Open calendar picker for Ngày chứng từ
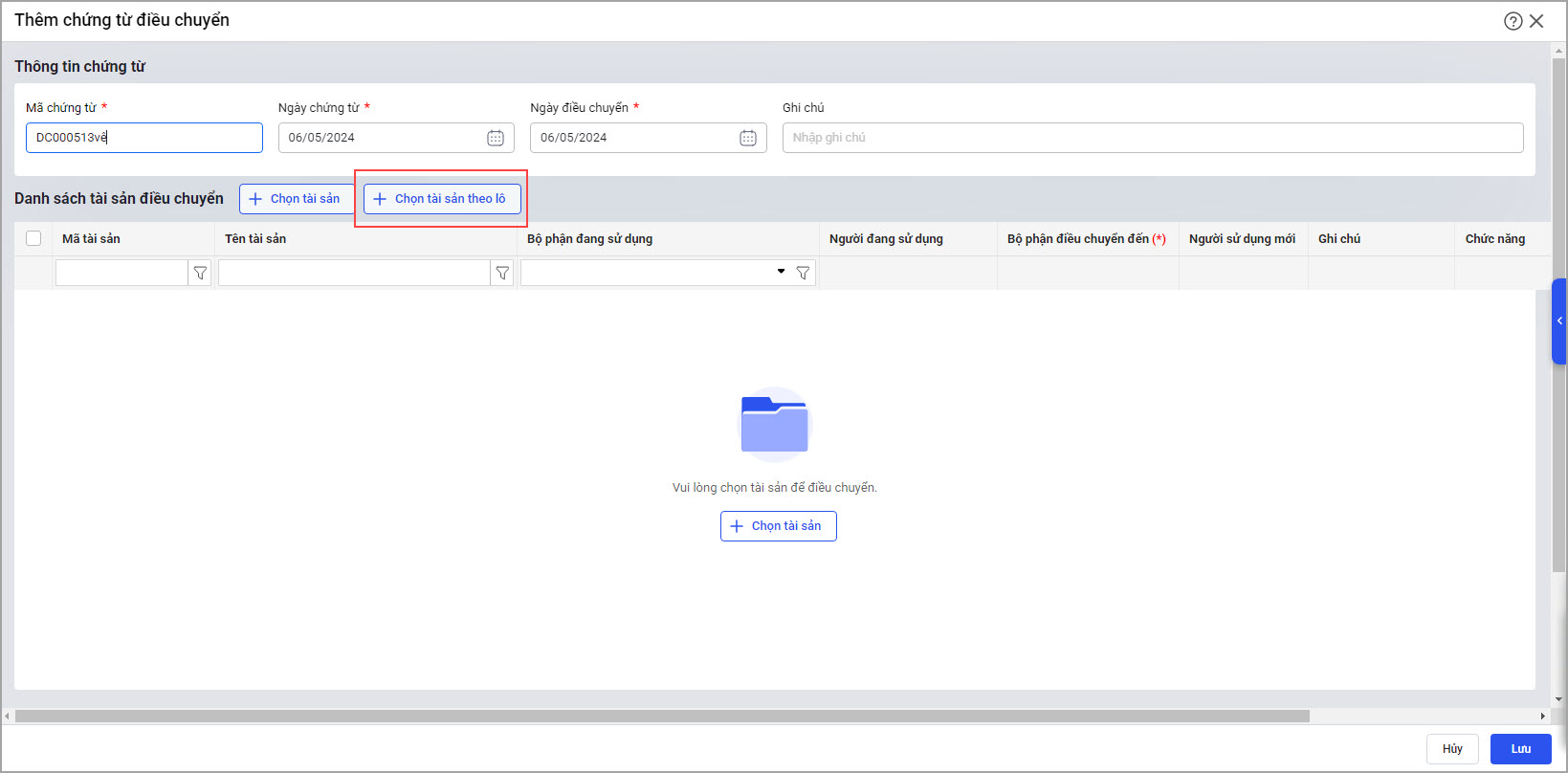Image resolution: width=1568 pixels, height=773 pixels. coord(496,138)
